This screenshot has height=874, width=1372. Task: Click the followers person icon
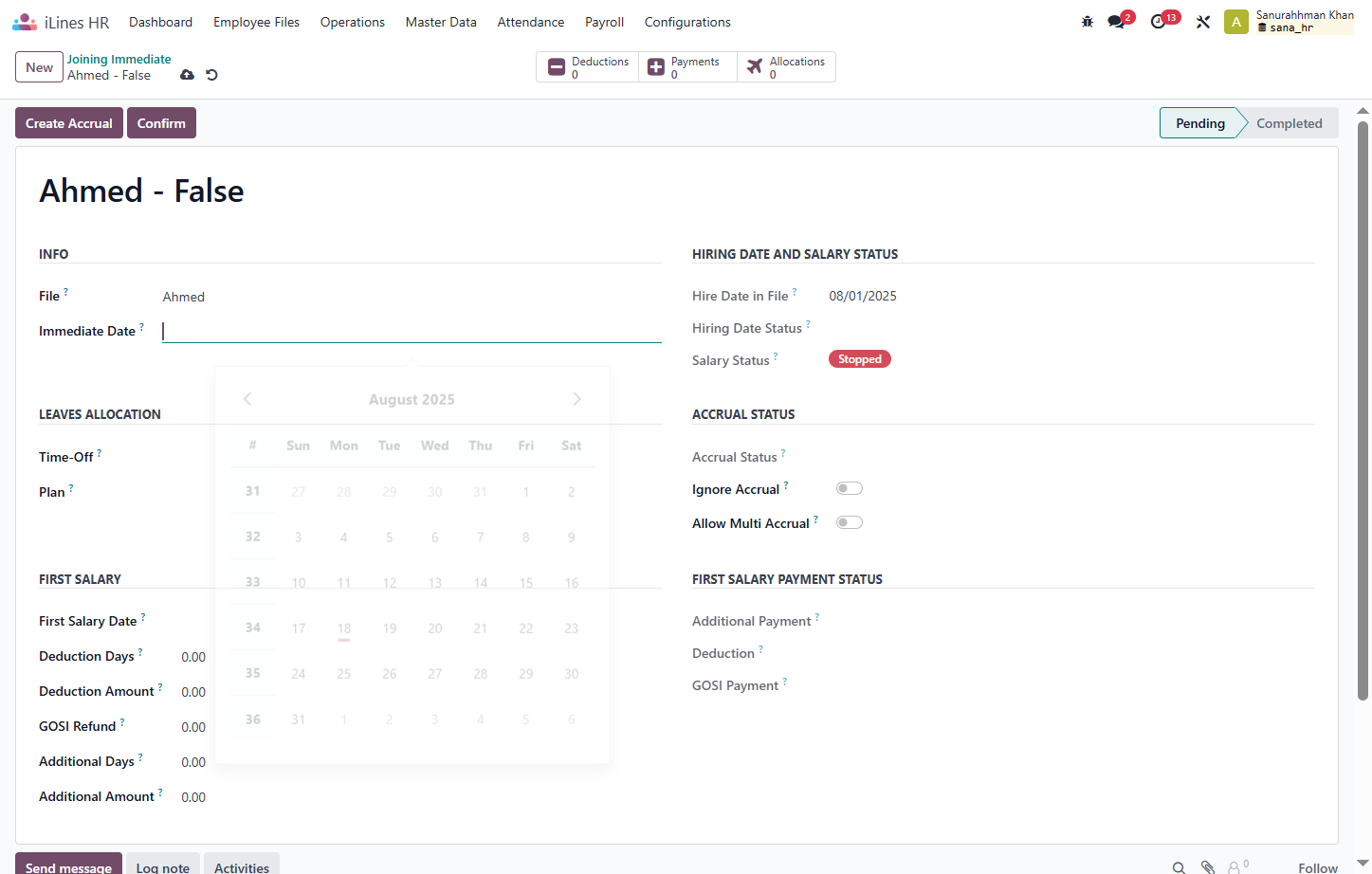(1238, 866)
